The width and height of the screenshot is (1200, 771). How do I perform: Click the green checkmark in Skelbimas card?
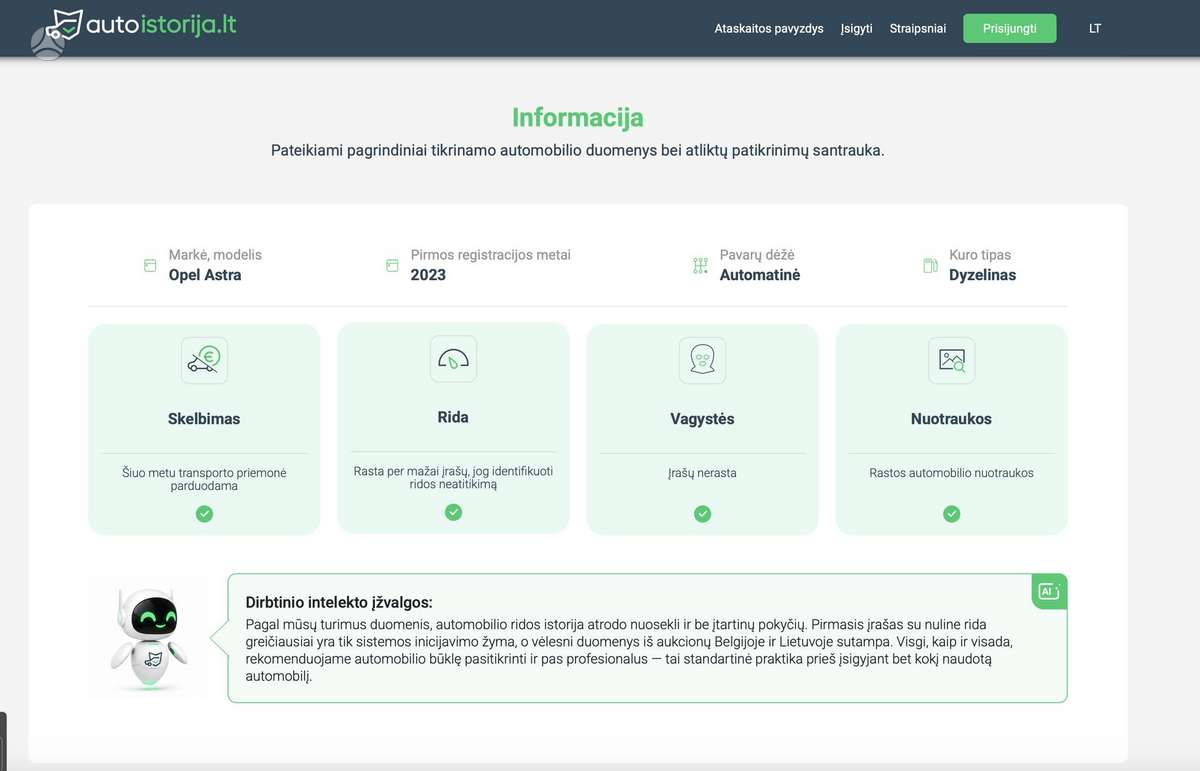tap(204, 514)
